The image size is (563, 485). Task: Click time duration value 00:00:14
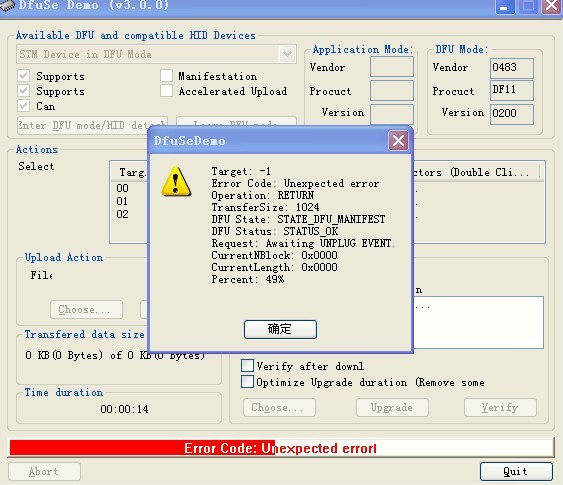click(124, 409)
